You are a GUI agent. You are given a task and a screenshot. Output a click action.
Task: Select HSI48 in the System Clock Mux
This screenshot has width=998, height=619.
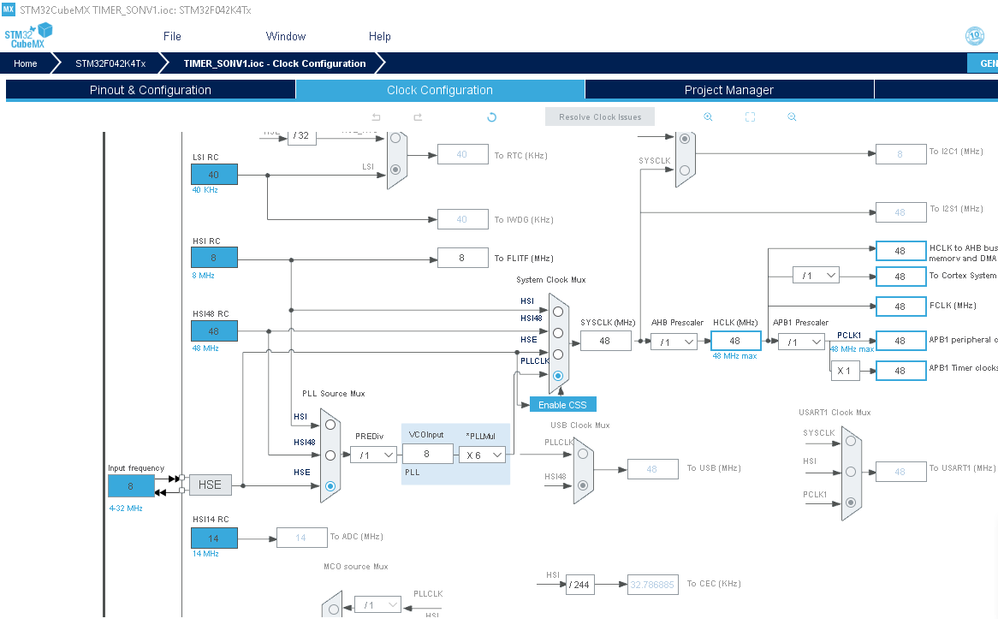[558, 333]
